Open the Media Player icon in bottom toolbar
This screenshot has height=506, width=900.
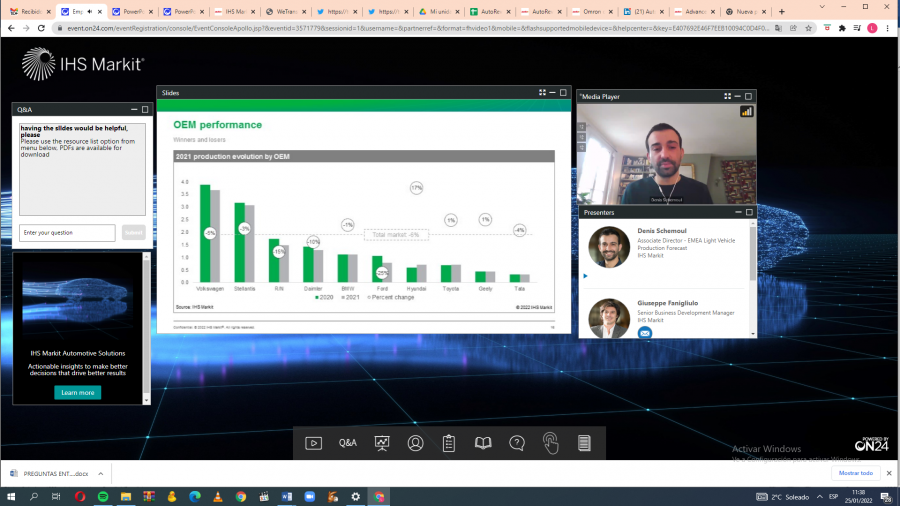[313, 443]
